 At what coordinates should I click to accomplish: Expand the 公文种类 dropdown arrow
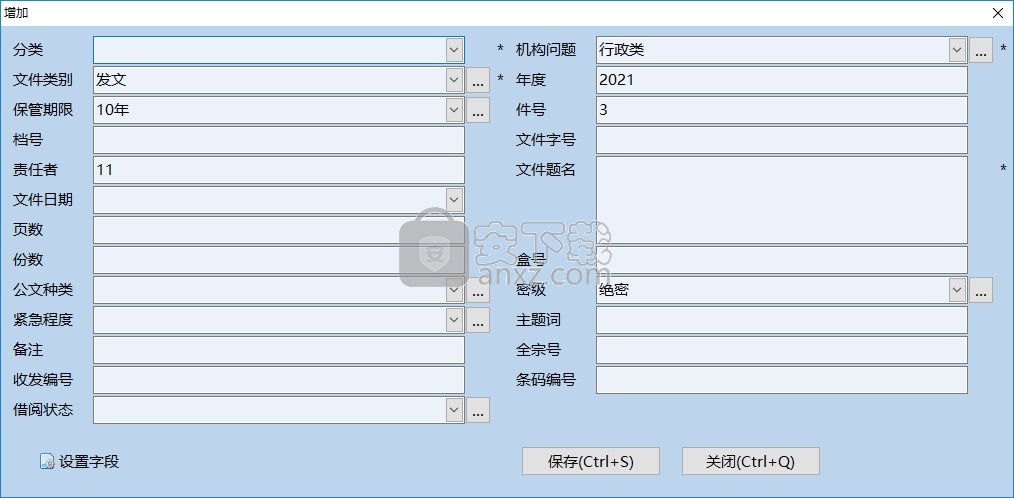(454, 292)
